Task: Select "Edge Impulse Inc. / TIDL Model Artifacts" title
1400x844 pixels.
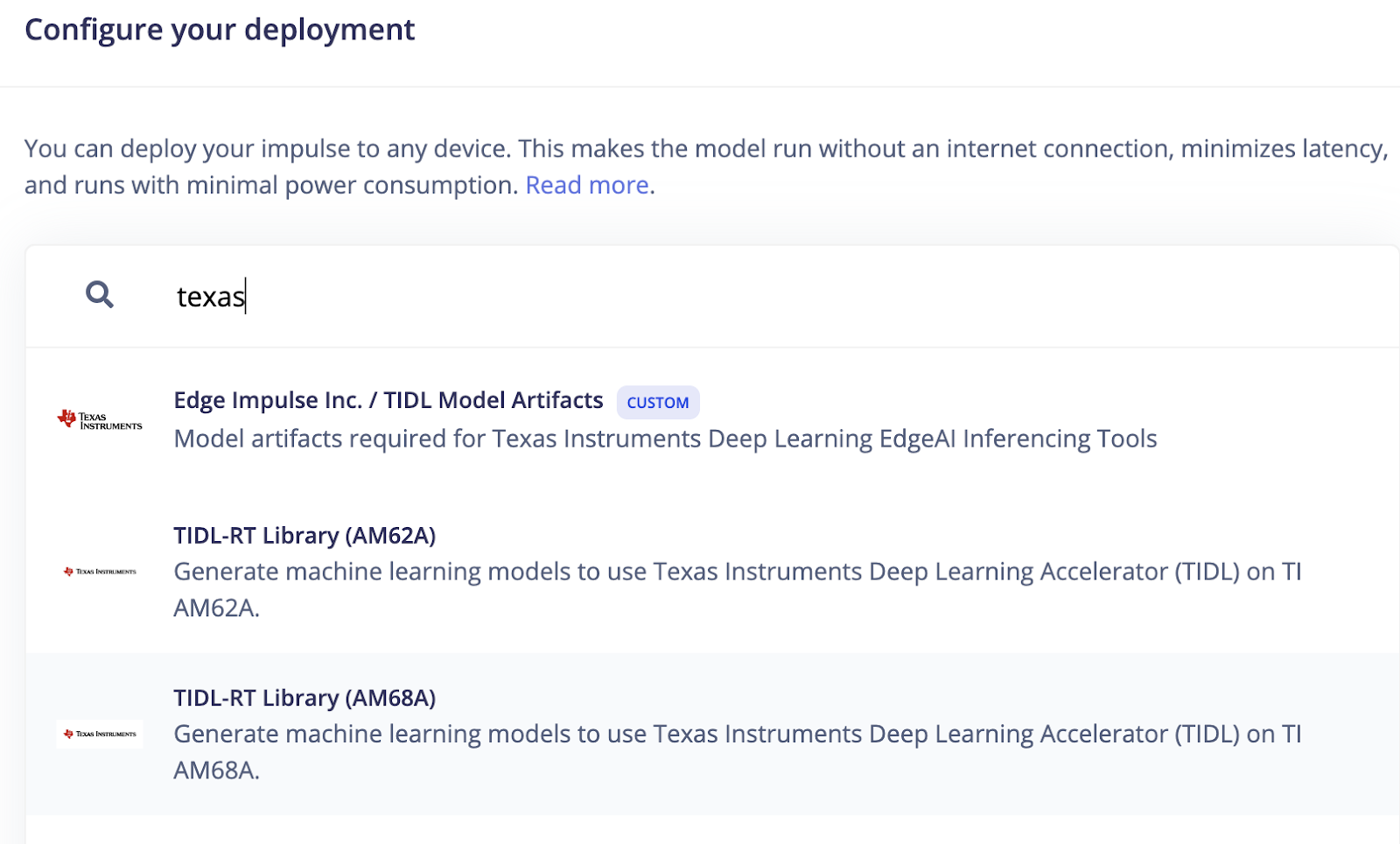Action: 388,400
